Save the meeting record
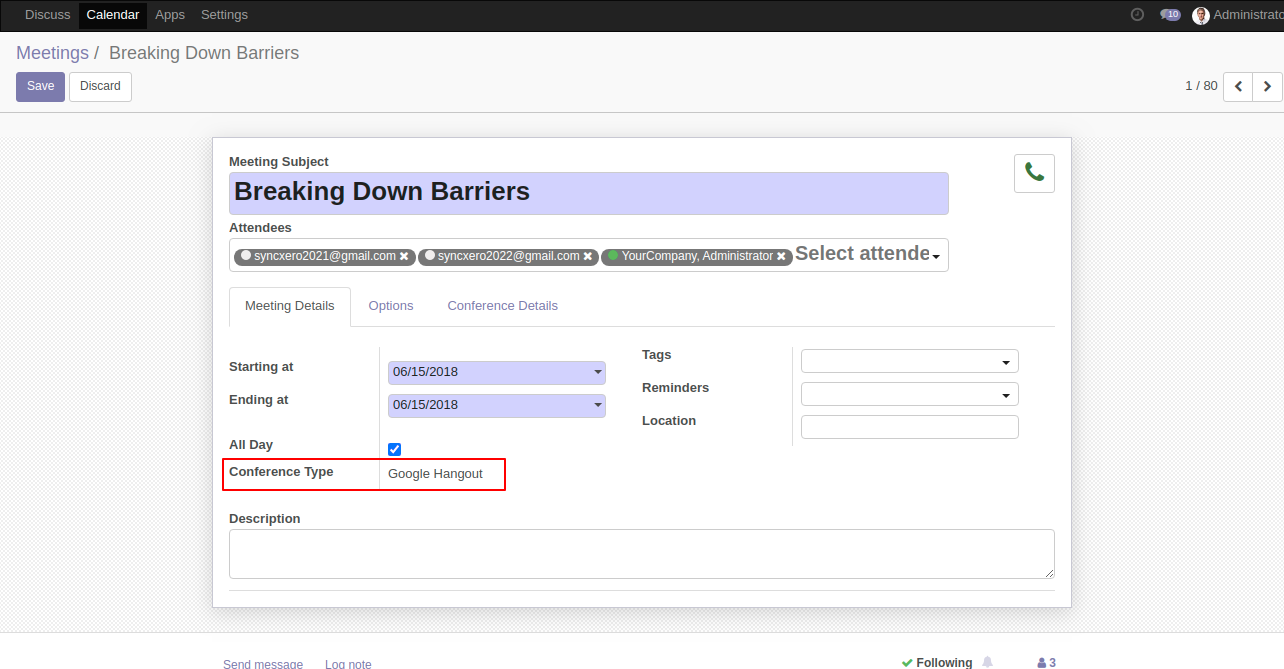Image resolution: width=1284 pixels, height=669 pixels. [40, 87]
